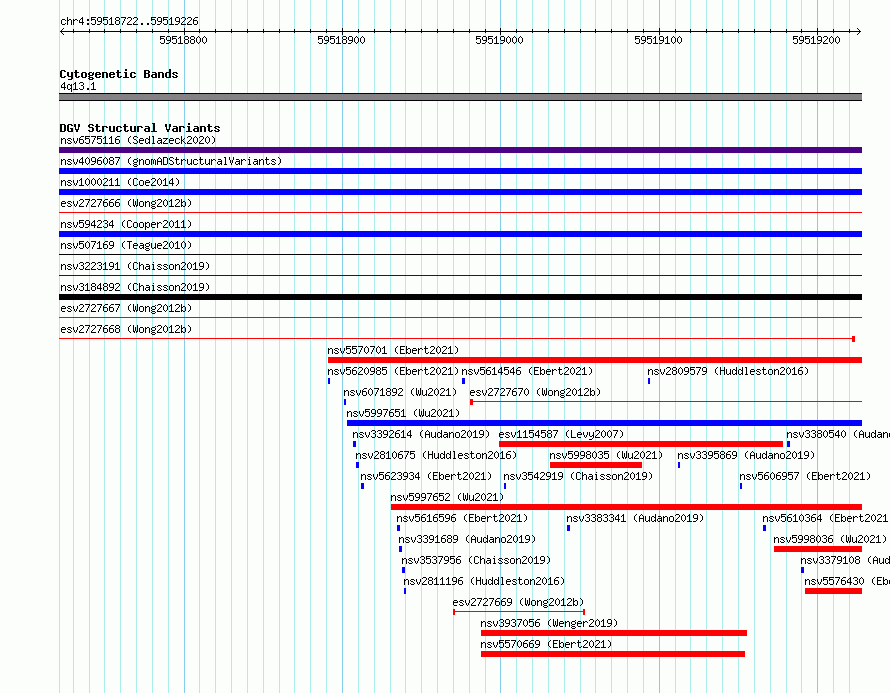Click the red nsv5998036 variant bar
Image resolution: width=890 pixels, height=693 pixels.
point(818,549)
